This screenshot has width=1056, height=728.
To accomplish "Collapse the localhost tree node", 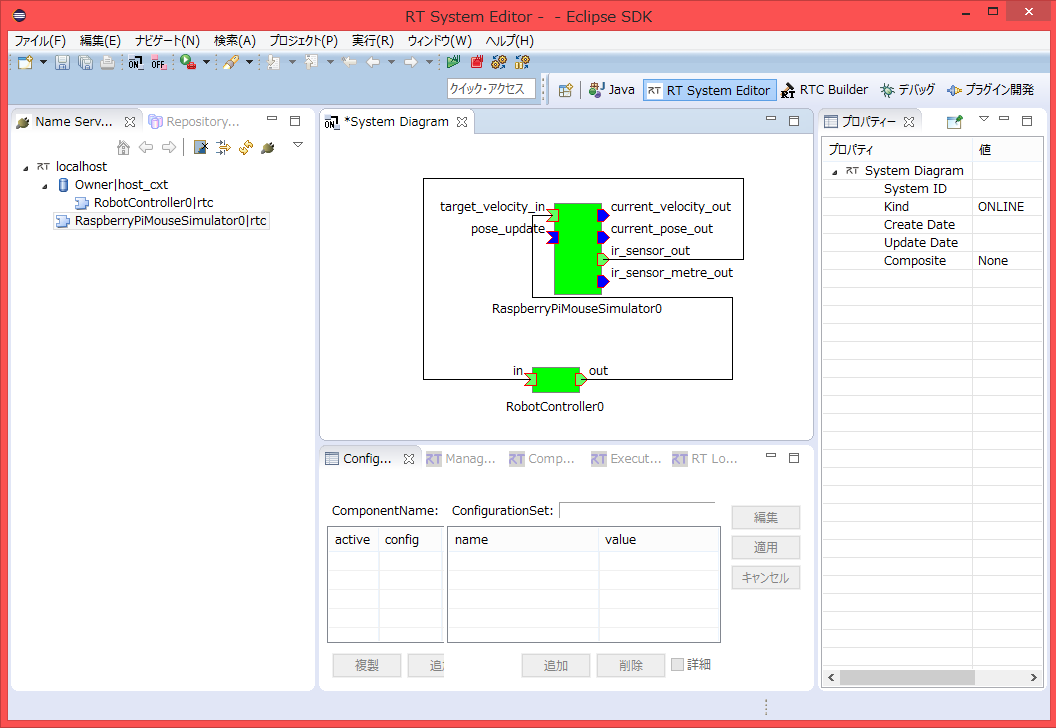I will [25, 167].
